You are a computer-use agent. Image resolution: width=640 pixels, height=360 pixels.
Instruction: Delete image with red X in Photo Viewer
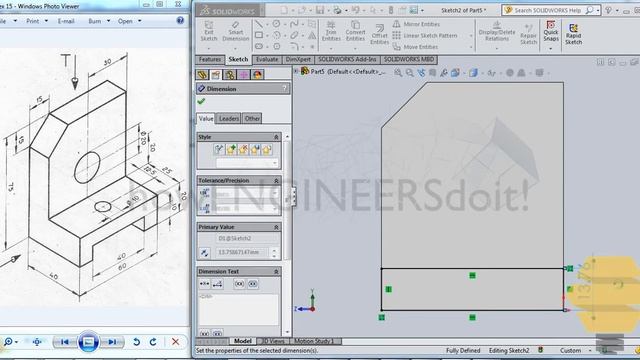point(176,342)
